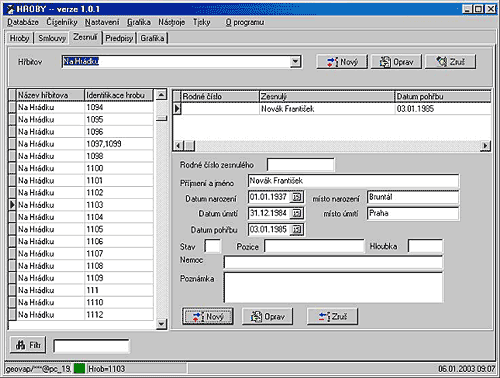Click the bottom Nový button under Poznámka
This screenshot has height=378, width=500.
[208, 316]
